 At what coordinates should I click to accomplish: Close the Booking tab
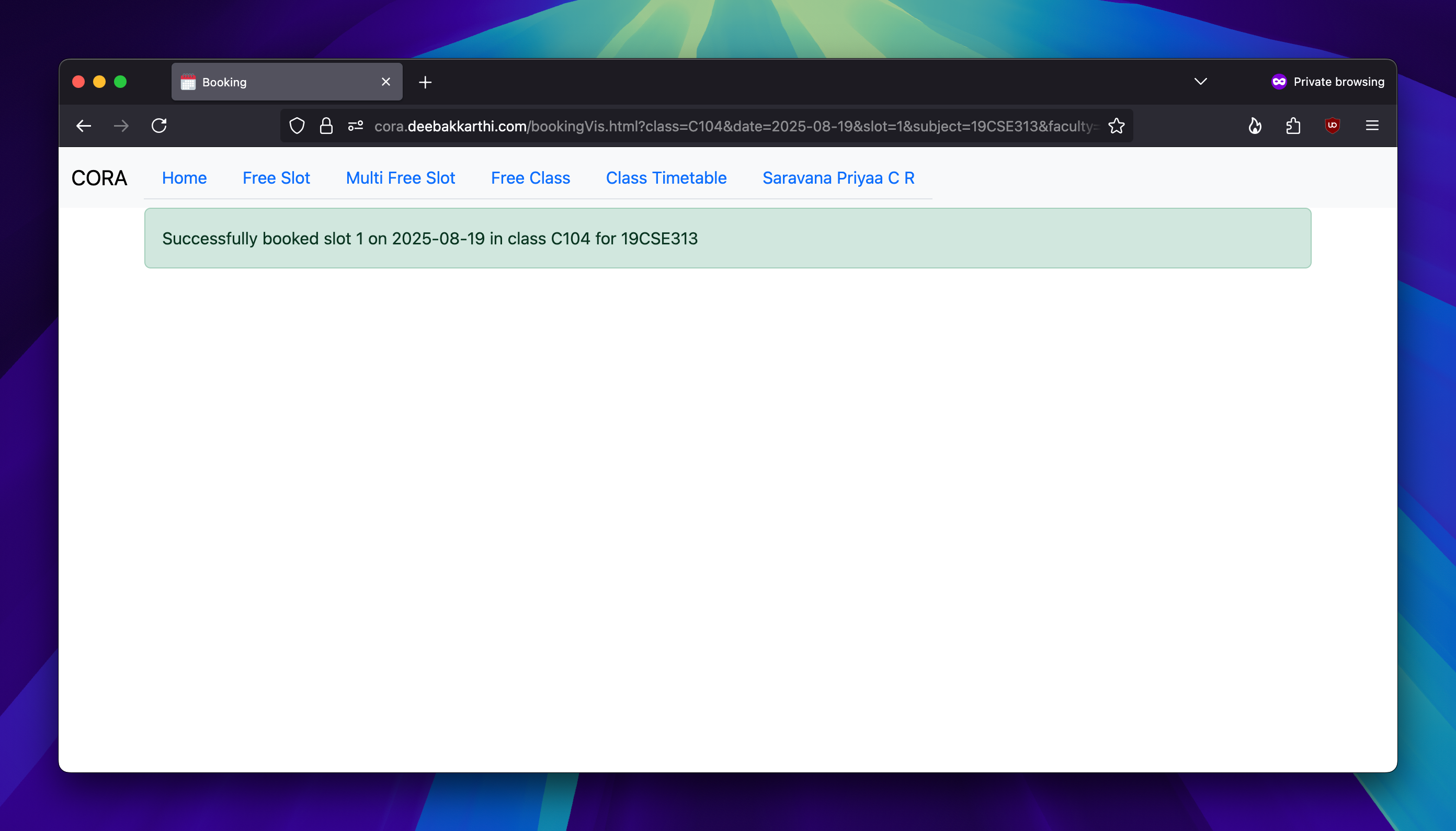(x=385, y=82)
